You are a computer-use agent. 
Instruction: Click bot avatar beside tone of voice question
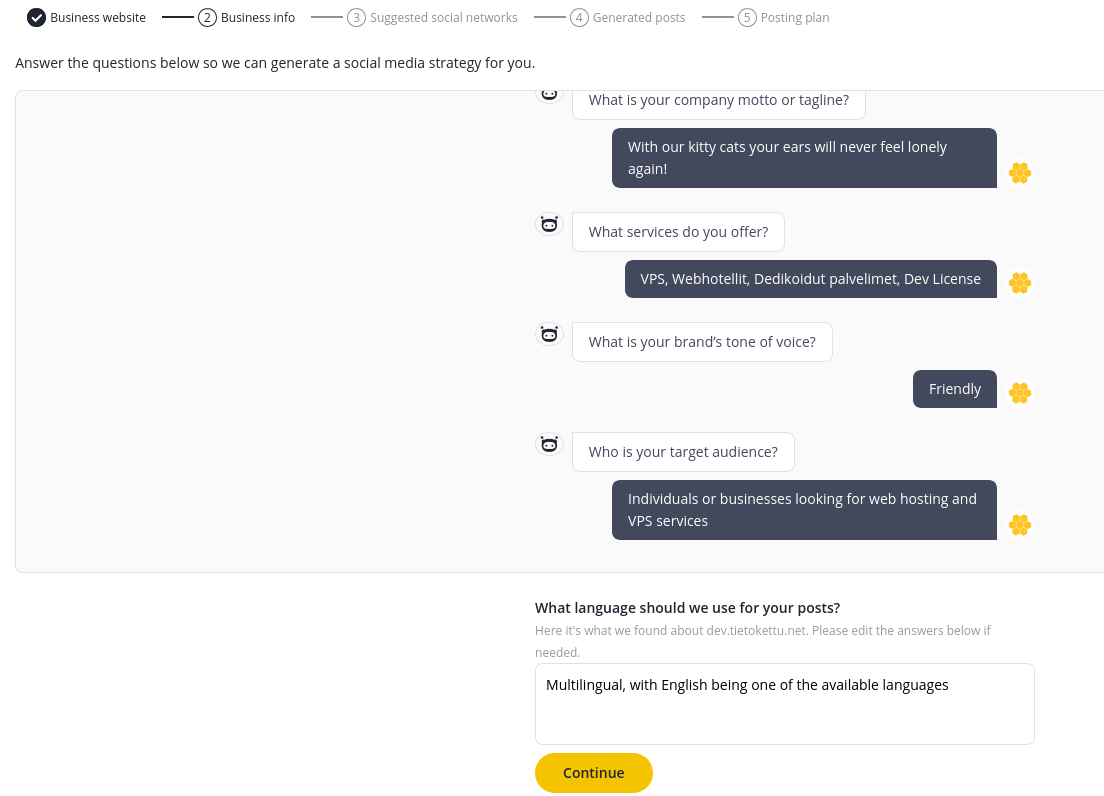549,334
